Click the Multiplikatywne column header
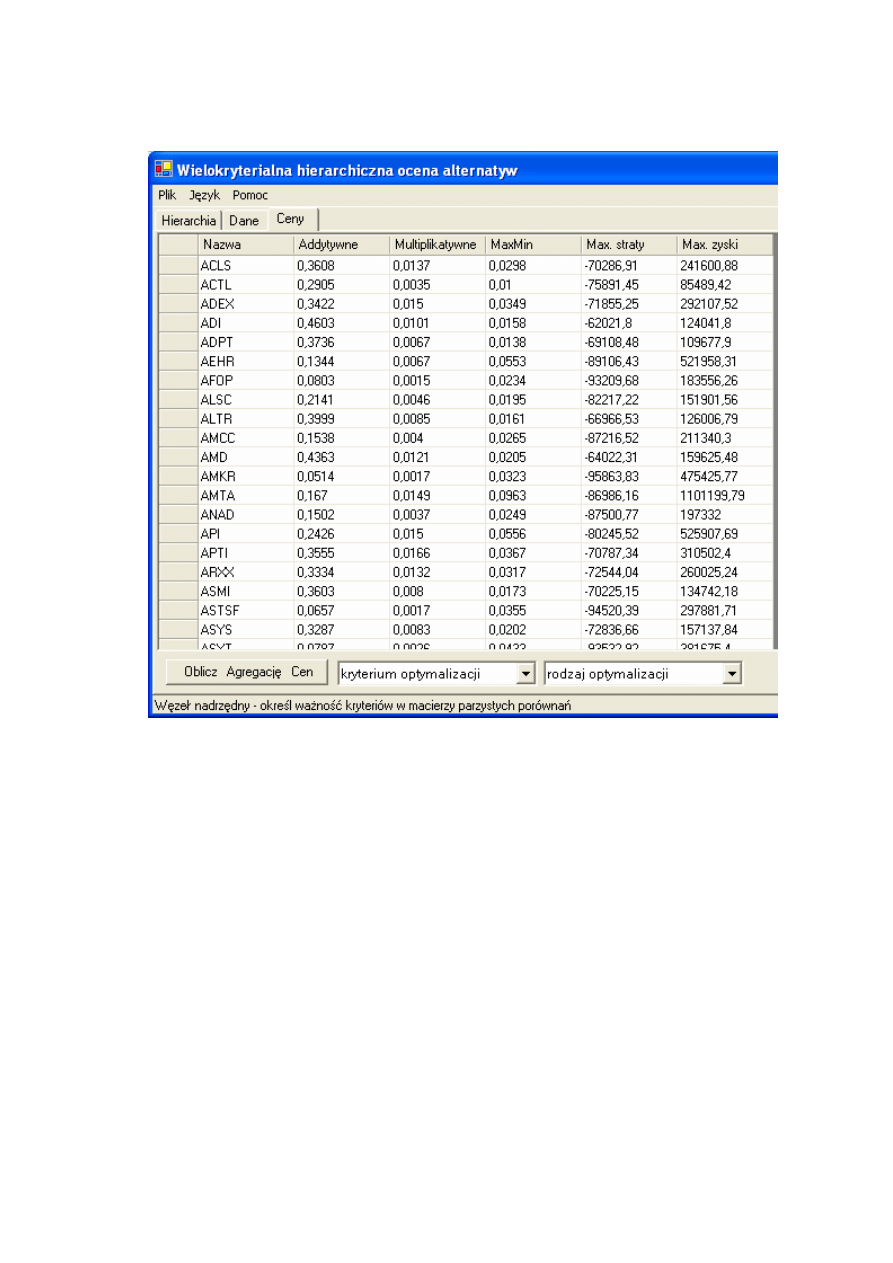893x1263 pixels. point(437,245)
